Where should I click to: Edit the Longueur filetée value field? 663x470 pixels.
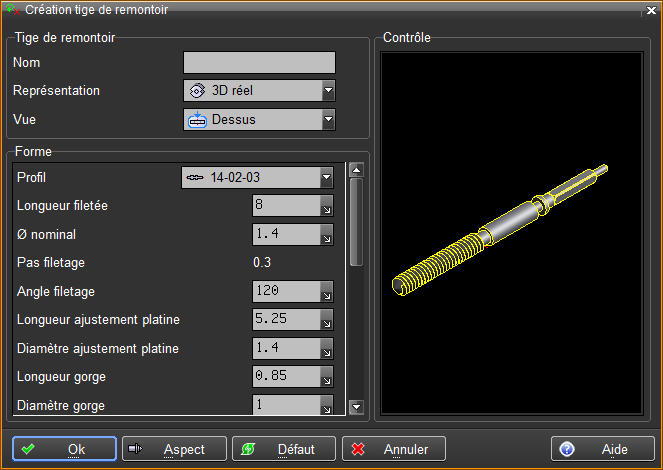click(x=287, y=205)
